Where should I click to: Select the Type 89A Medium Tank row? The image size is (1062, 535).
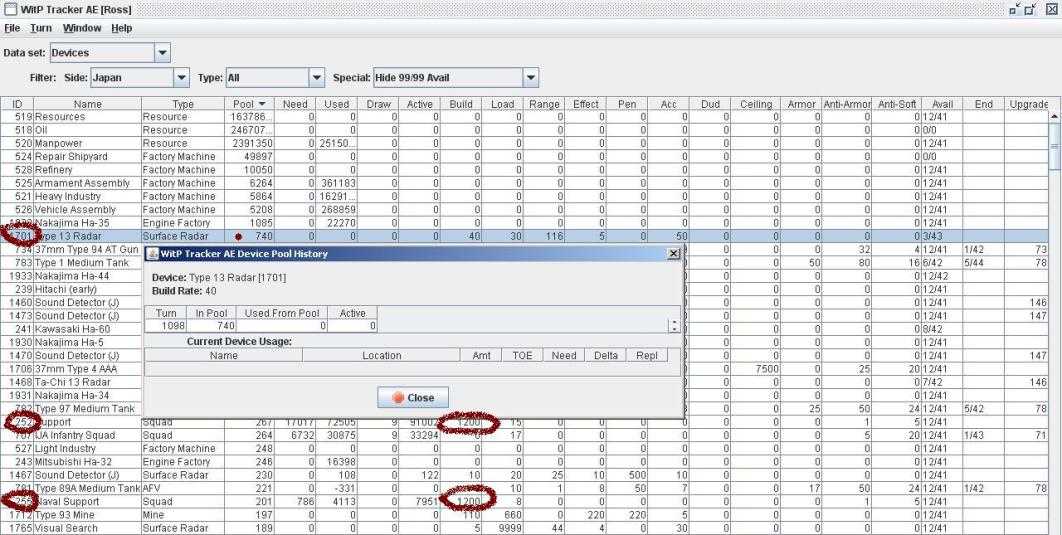click(x=525, y=488)
